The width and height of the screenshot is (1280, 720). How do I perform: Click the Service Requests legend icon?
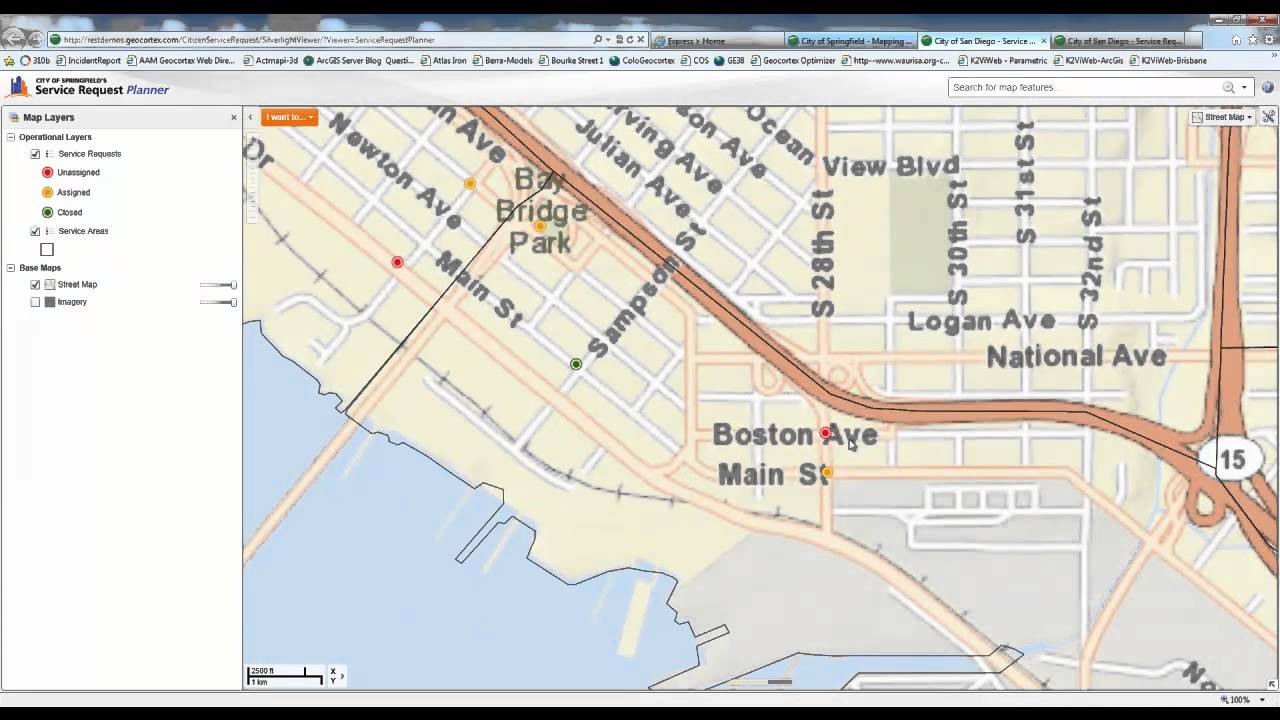click(49, 154)
